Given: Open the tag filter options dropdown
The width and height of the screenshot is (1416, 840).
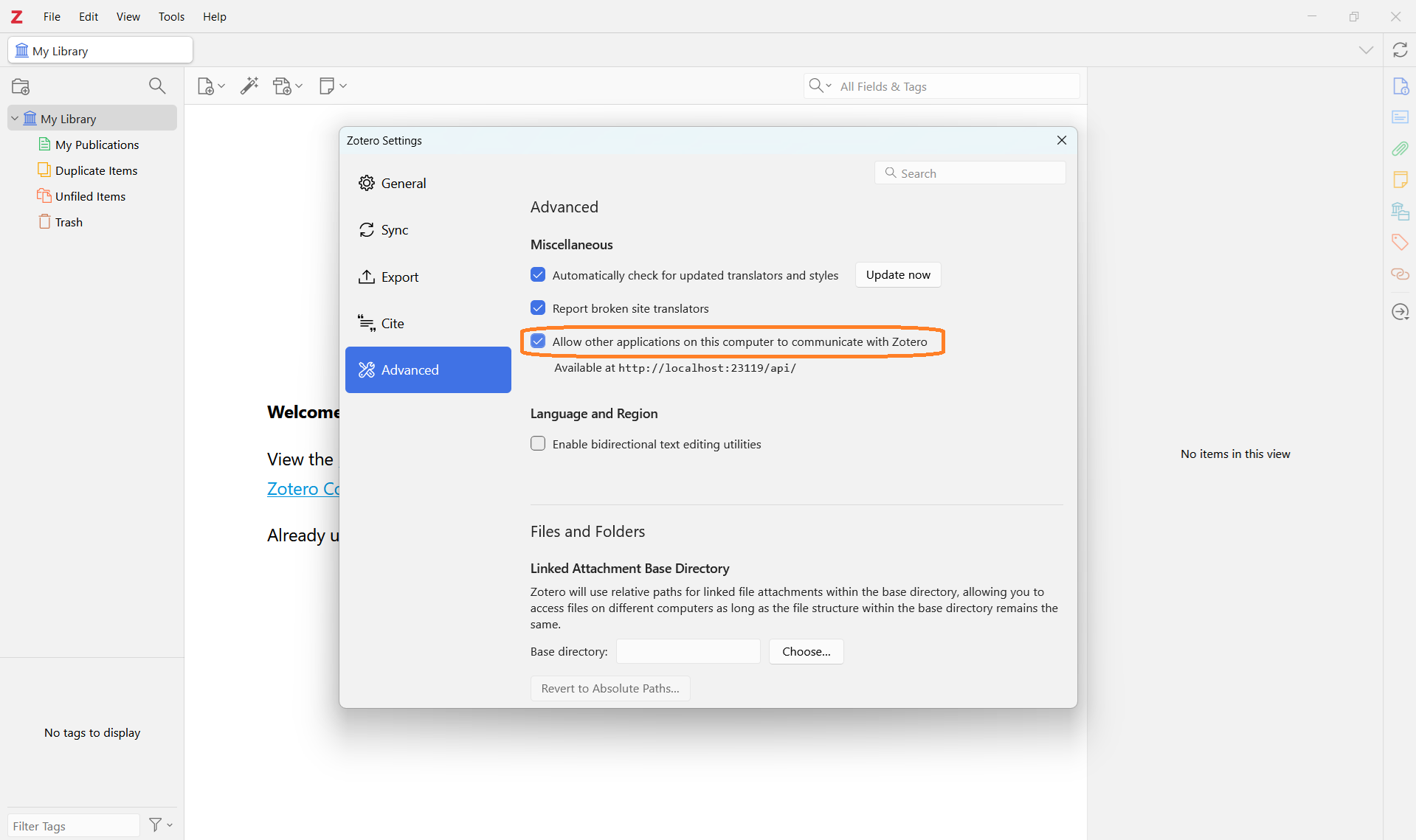Looking at the screenshot, I should [159, 825].
